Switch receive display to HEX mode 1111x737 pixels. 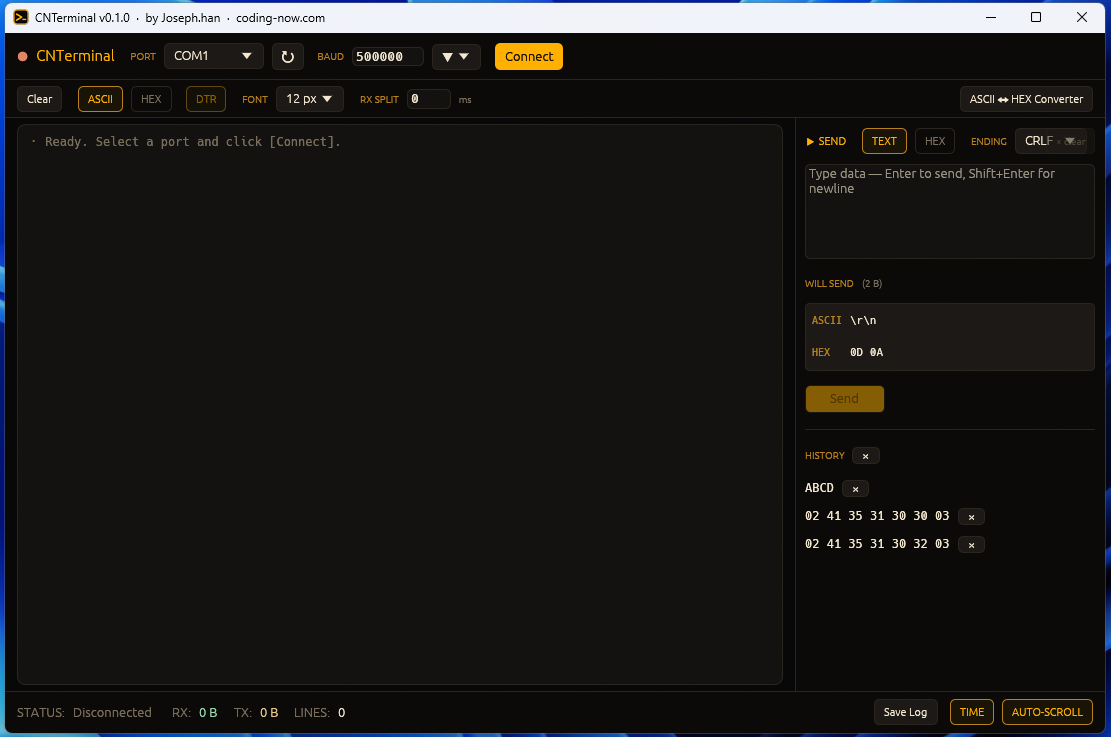pos(151,99)
